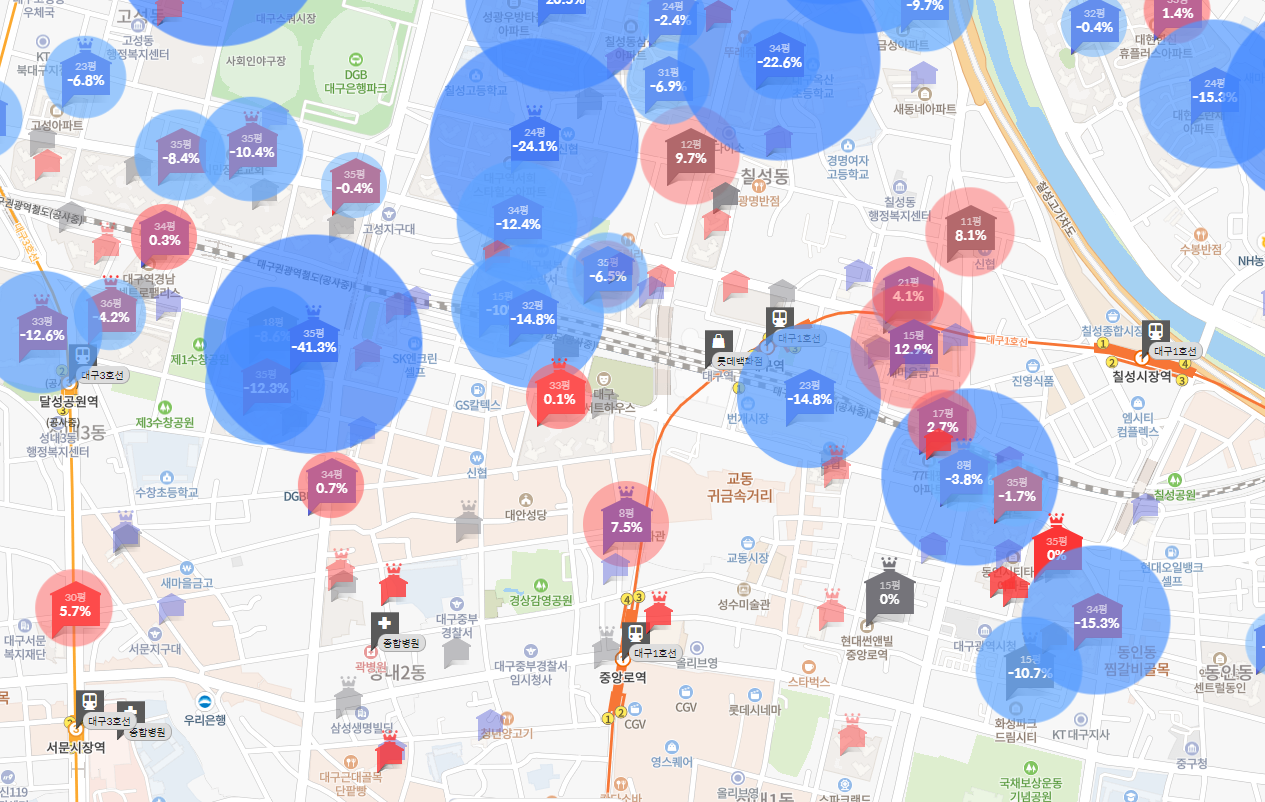The image size is (1265, 802).
Task: Select the 엠시티 컴플렉스 label
Action: (x=1140, y=425)
